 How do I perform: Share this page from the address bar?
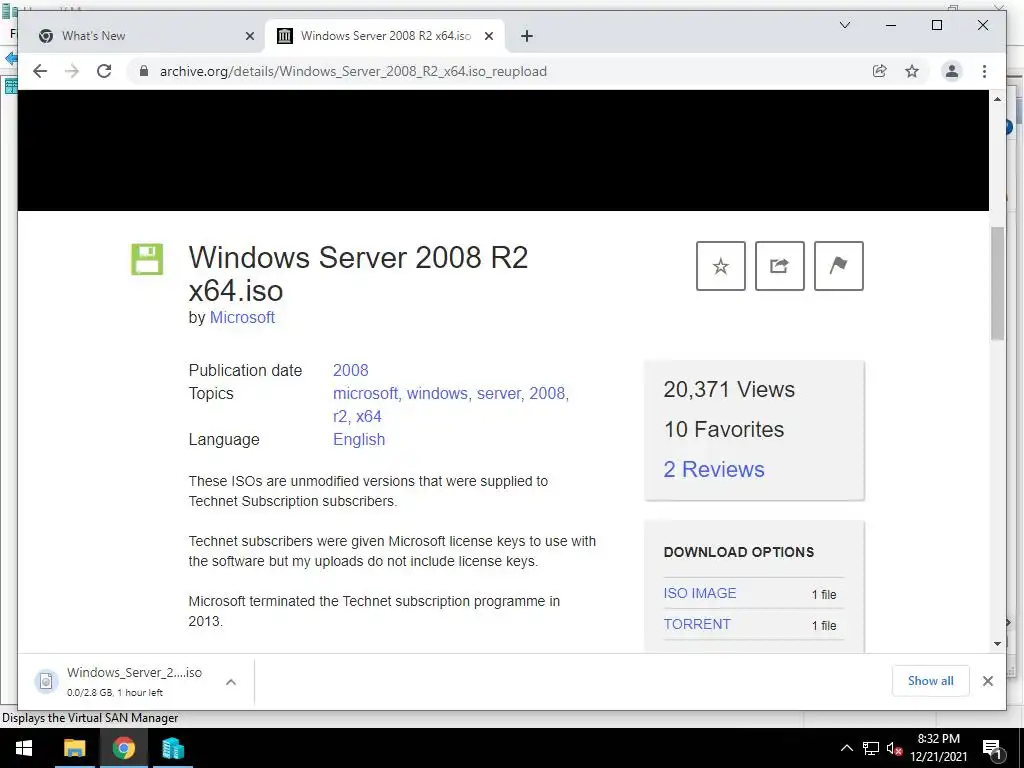click(880, 71)
